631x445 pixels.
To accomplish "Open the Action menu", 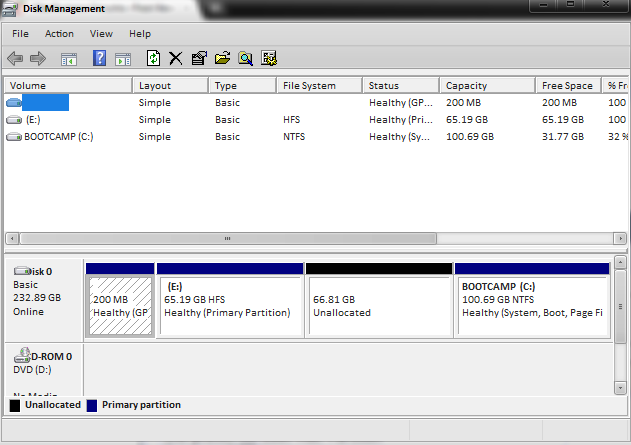I will [59, 34].
